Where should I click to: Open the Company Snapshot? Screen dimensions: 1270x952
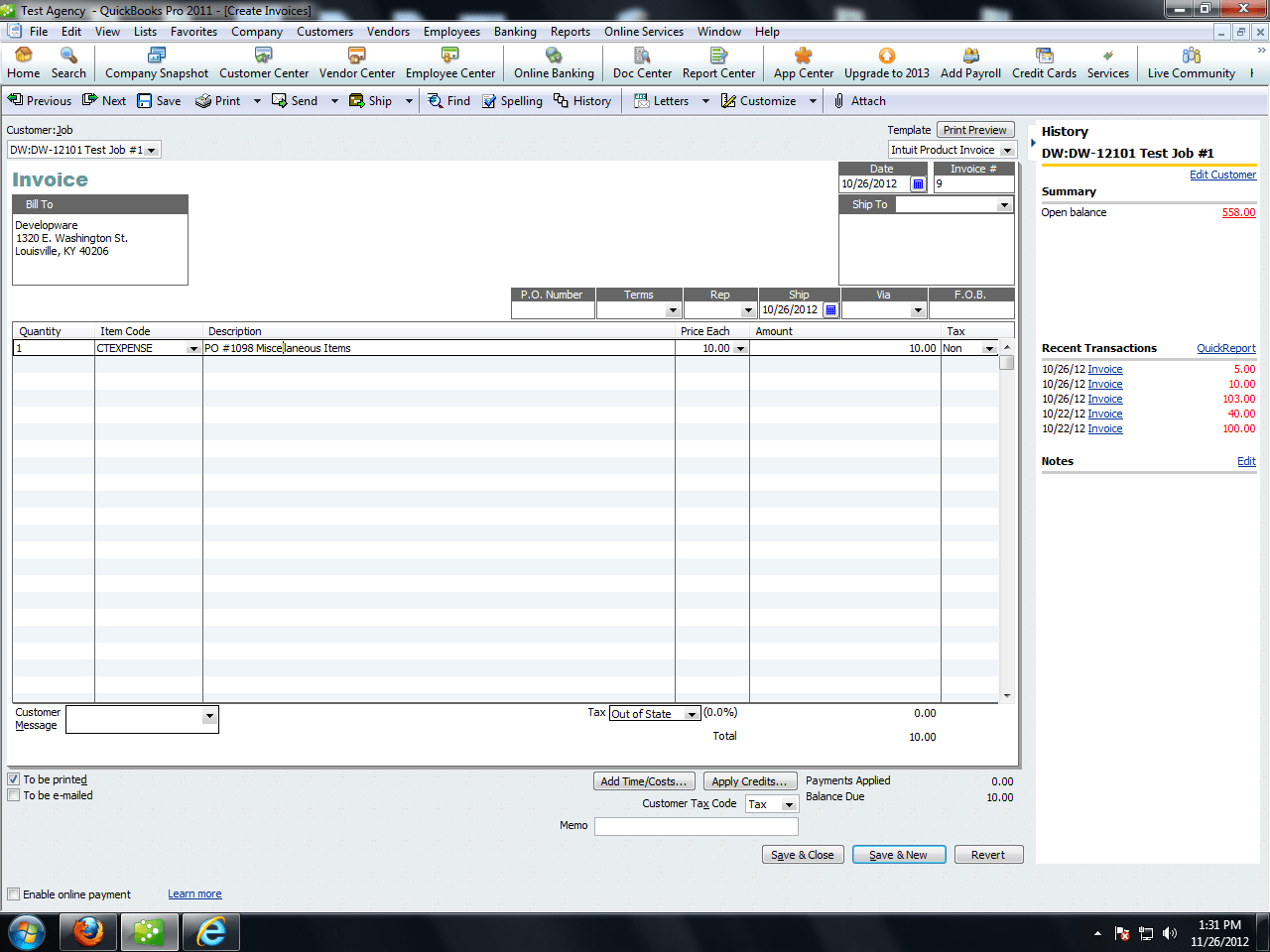click(156, 62)
